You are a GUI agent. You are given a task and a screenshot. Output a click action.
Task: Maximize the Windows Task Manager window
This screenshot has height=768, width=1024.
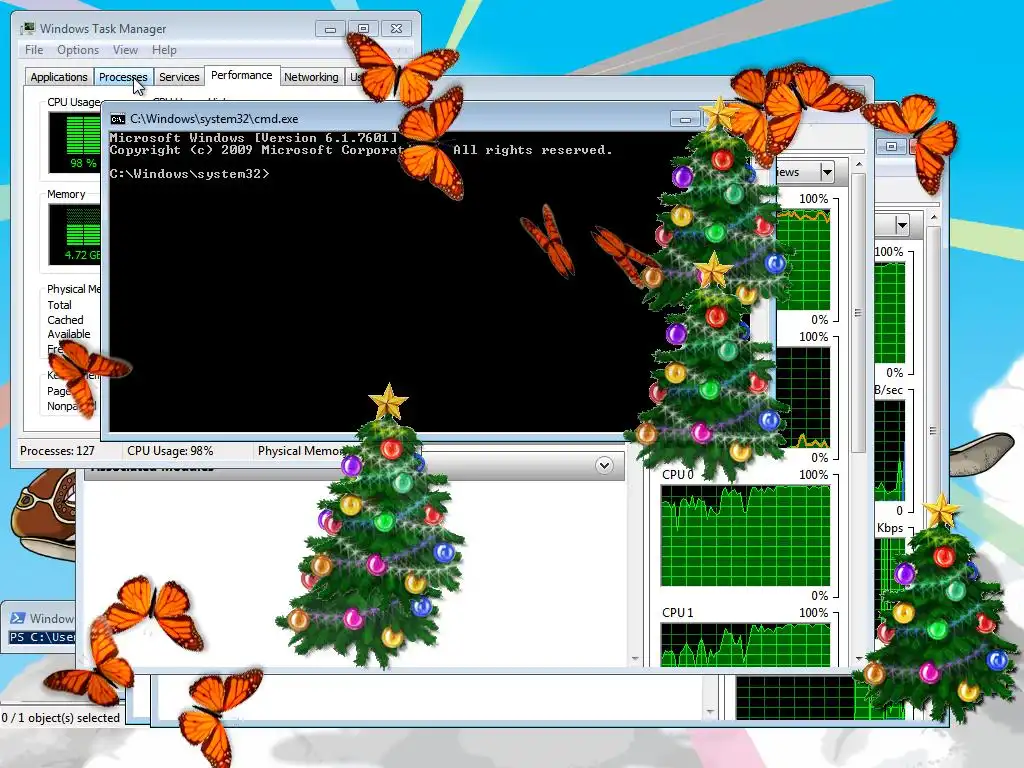click(363, 29)
